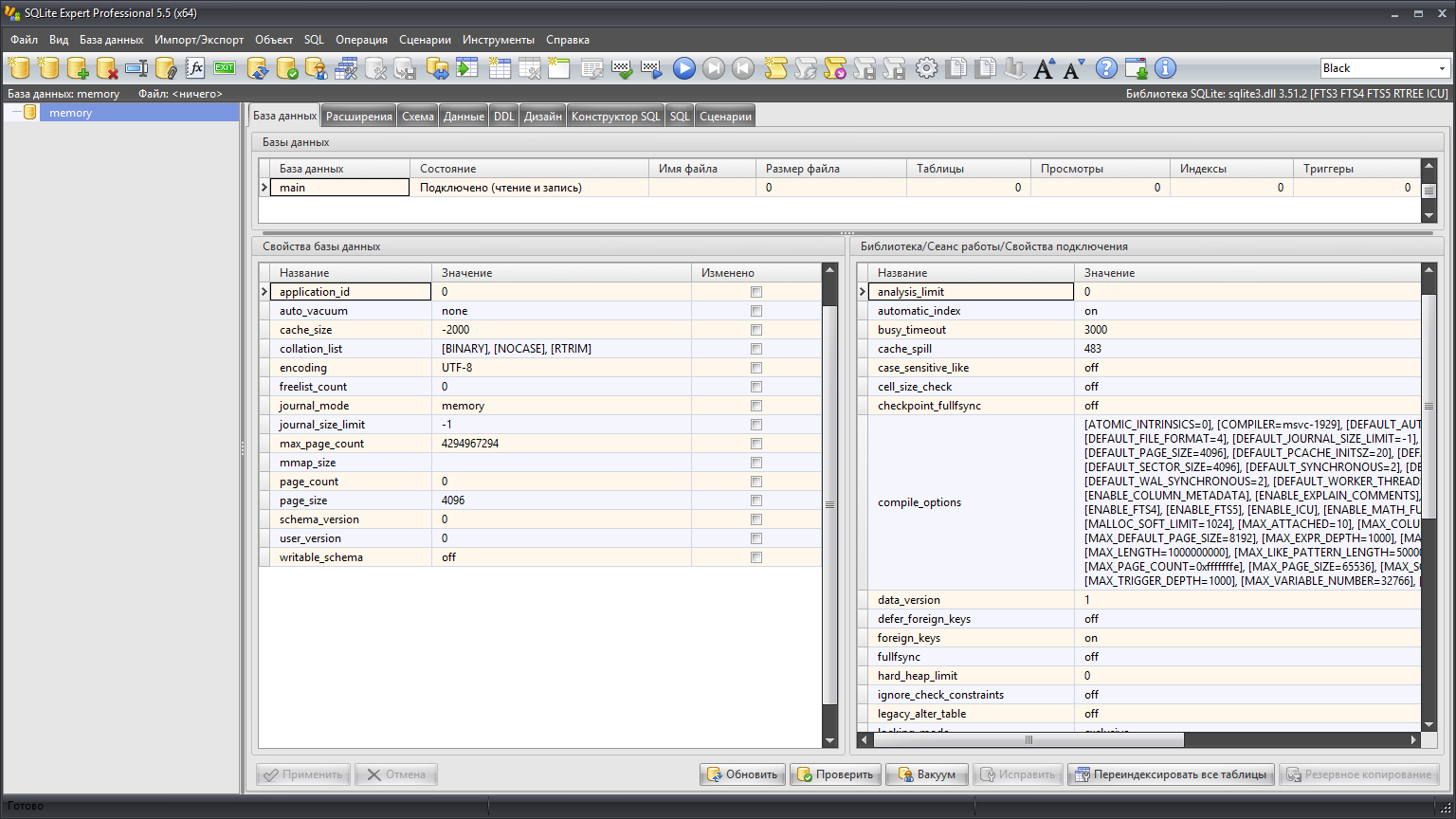
Task: Open the fx functions toolbar icon
Action: click(x=195, y=68)
